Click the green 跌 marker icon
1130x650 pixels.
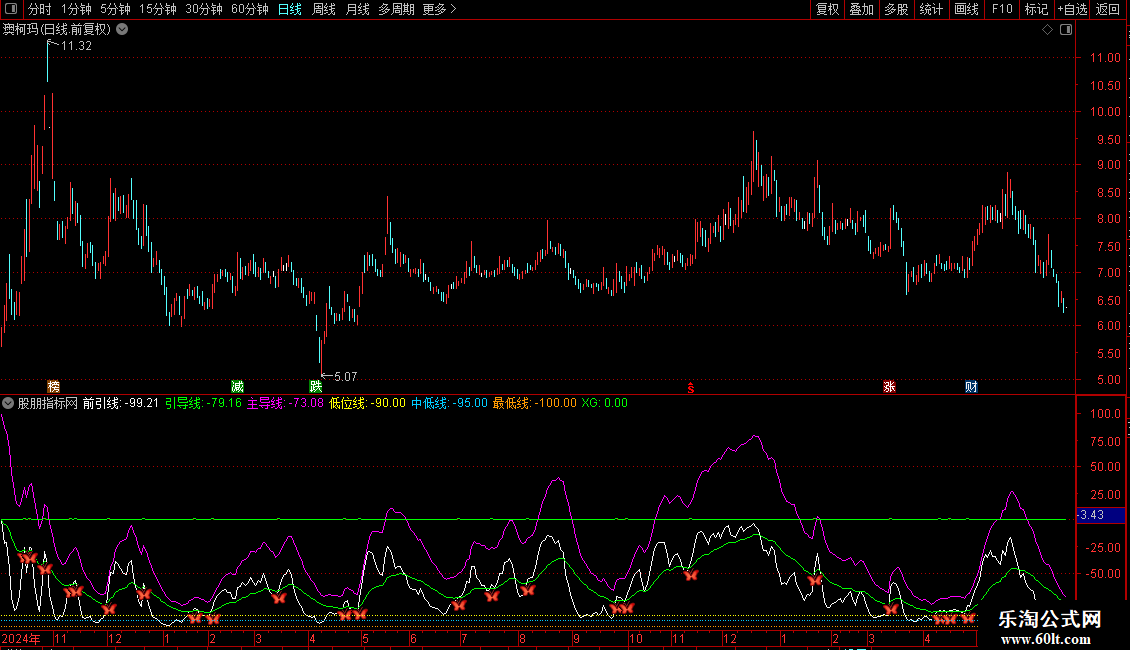point(316,387)
